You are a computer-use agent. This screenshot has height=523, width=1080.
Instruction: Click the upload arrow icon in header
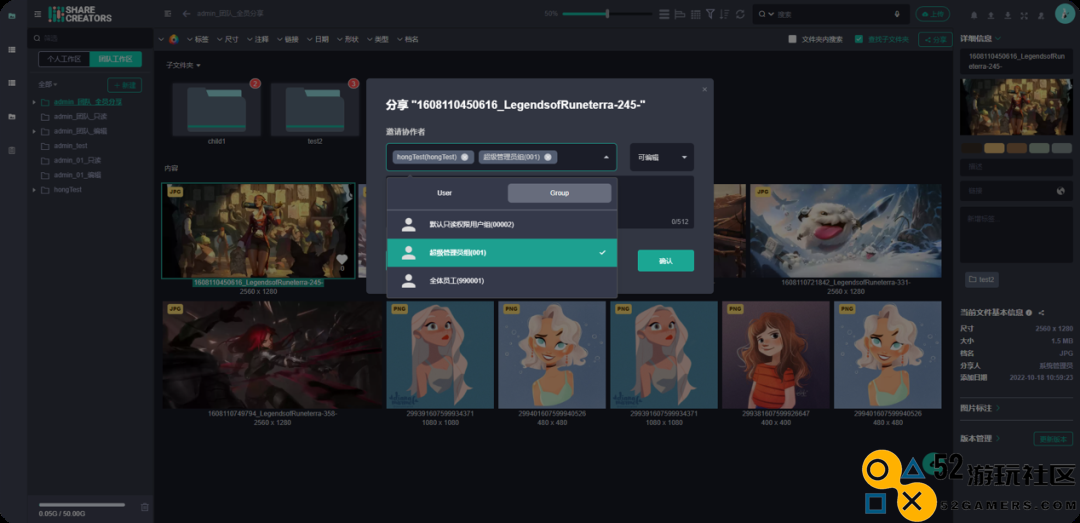coord(990,15)
